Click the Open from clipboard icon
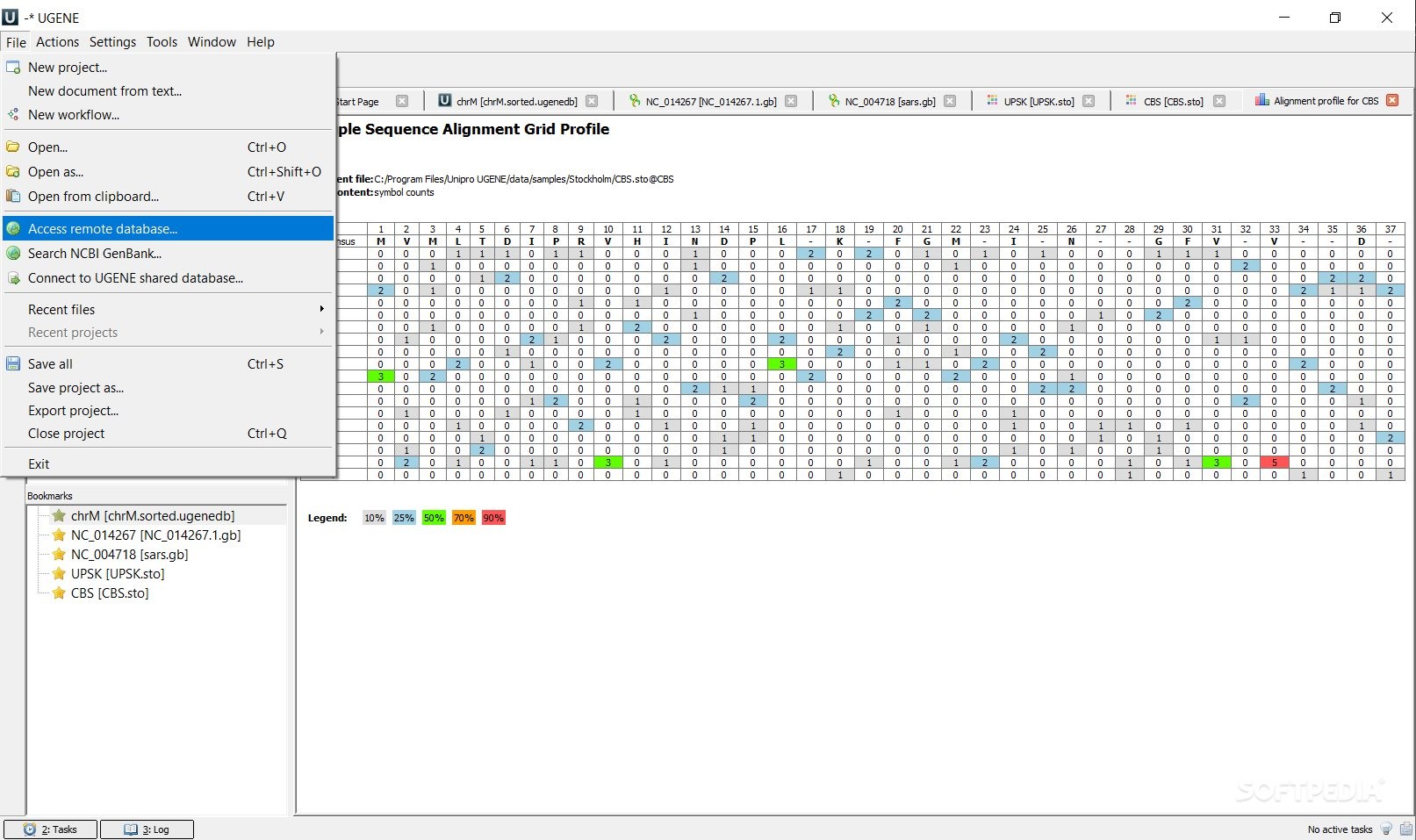Viewport: 1416px width, 840px height. 13,197
